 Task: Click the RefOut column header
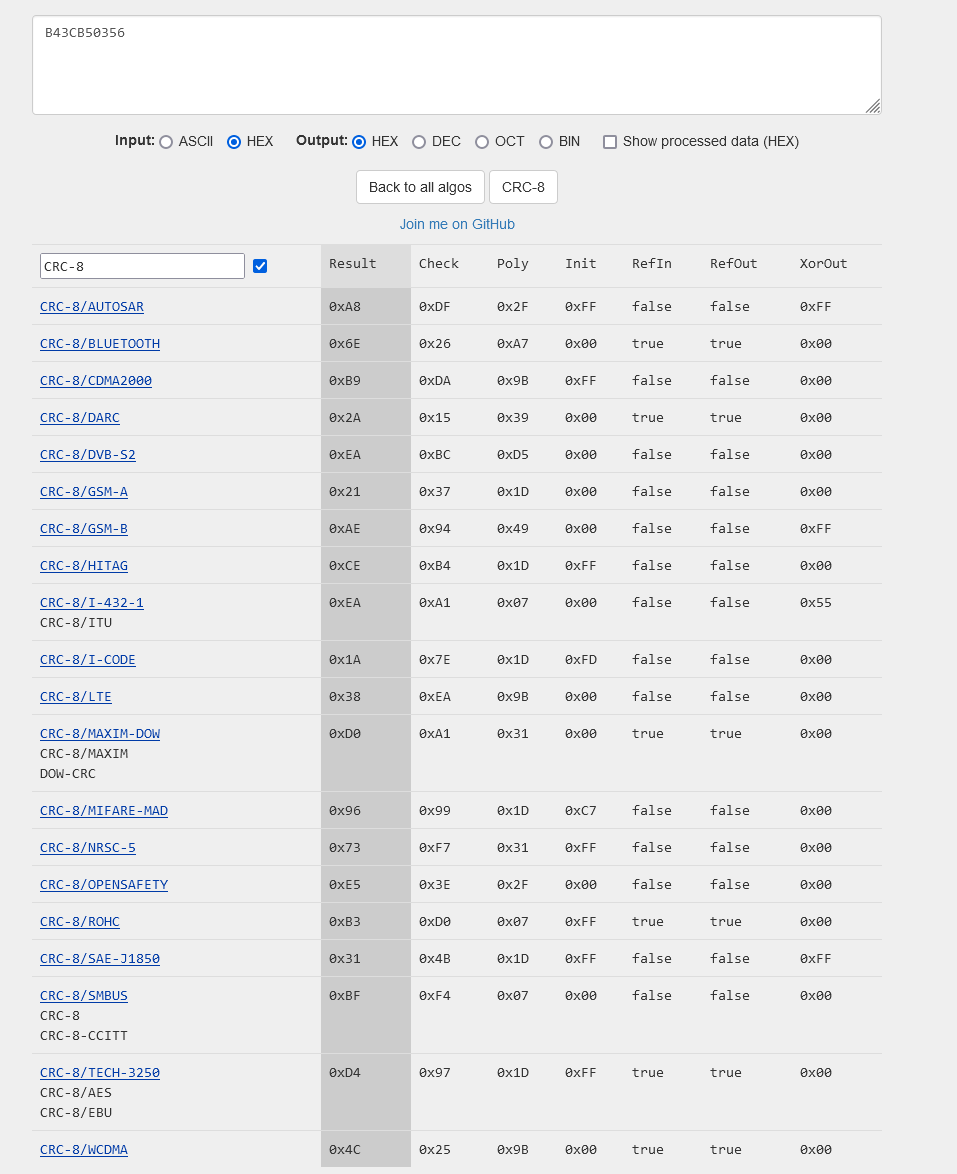point(734,264)
